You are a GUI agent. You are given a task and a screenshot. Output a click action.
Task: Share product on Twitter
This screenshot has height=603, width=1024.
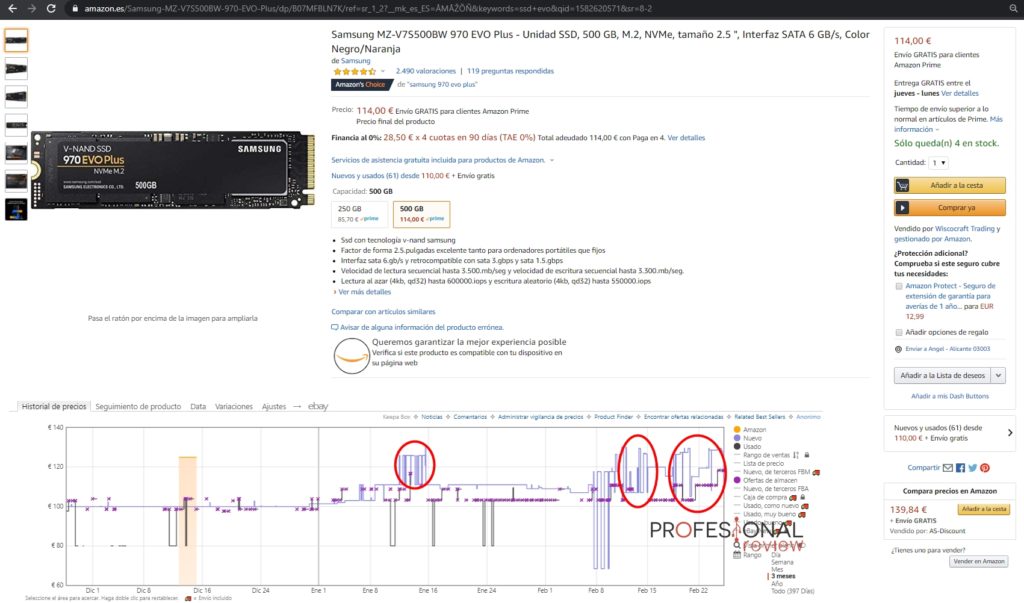coord(972,468)
